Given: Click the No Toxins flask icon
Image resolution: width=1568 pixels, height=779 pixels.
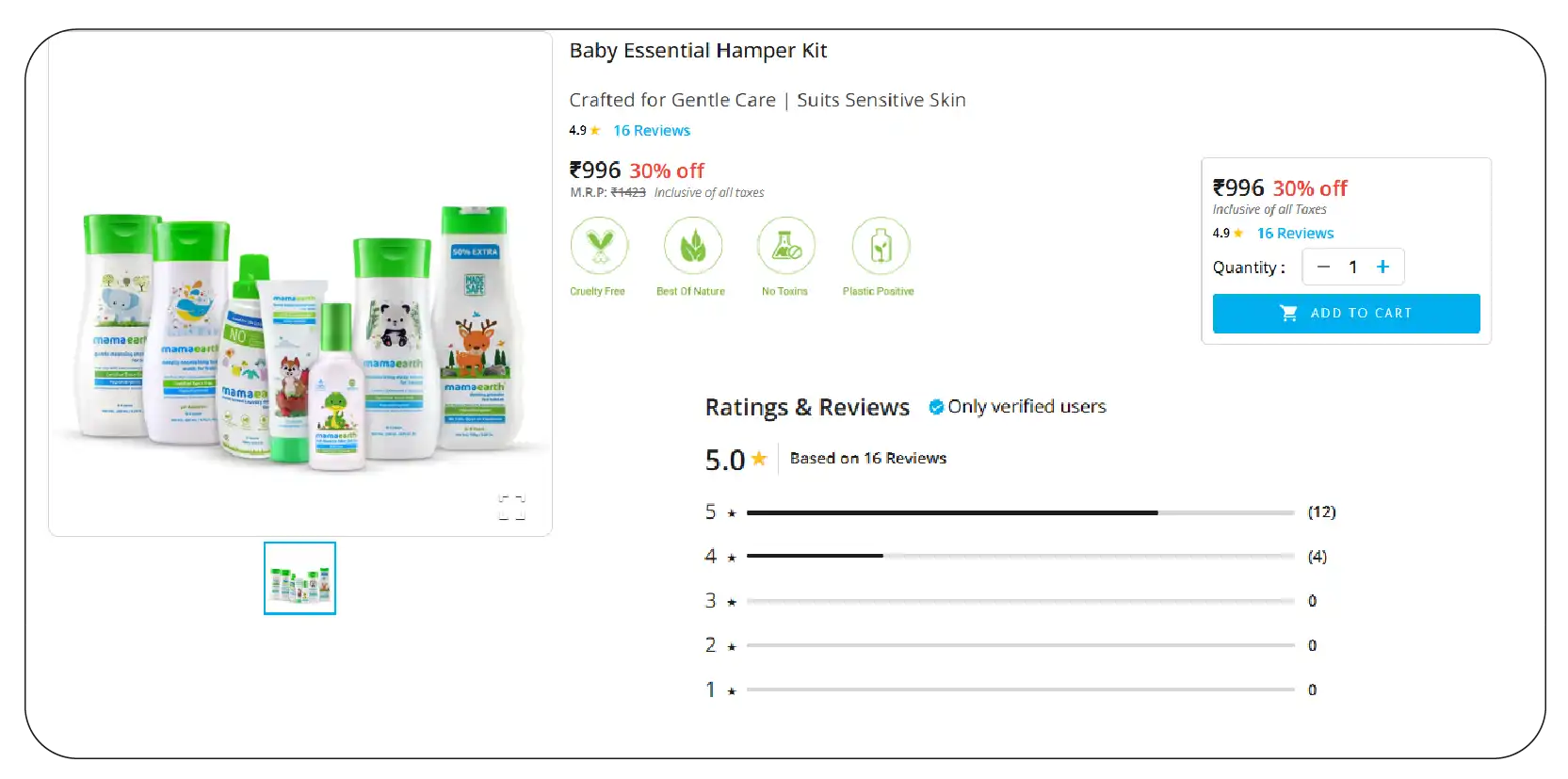Looking at the screenshot, I should 786,246.
